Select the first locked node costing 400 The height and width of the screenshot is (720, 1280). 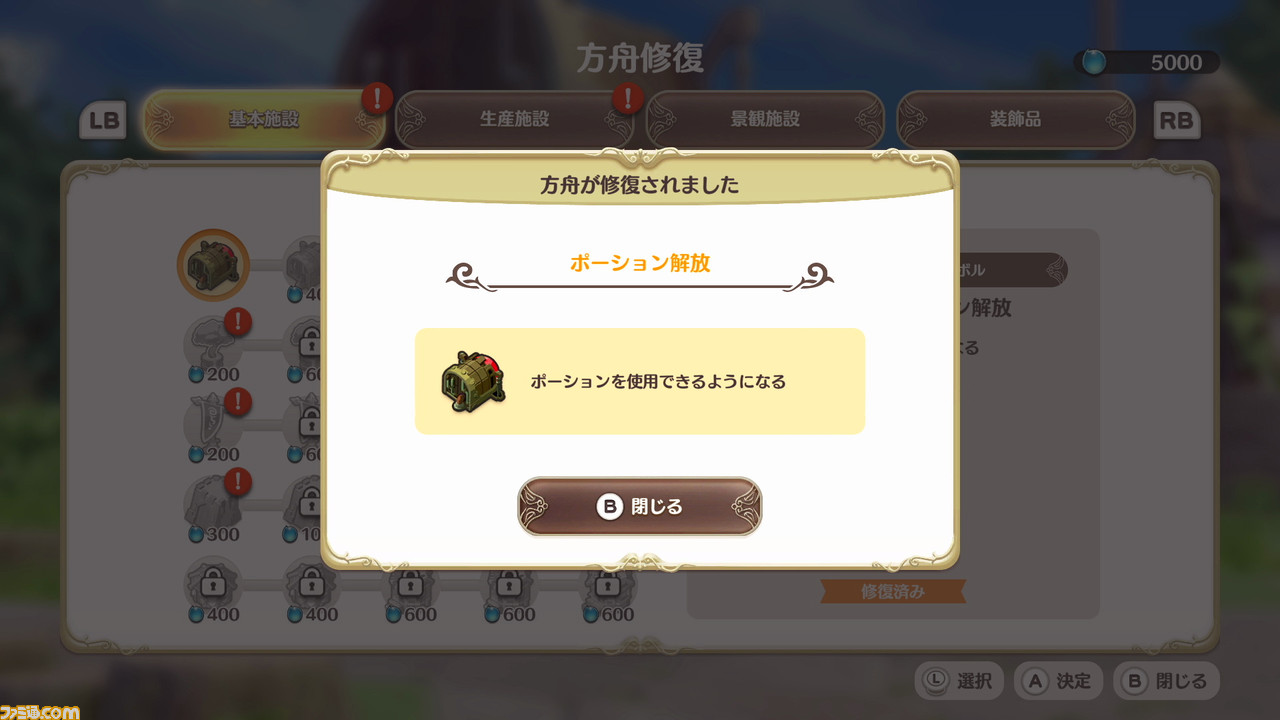tap(213, 583)
